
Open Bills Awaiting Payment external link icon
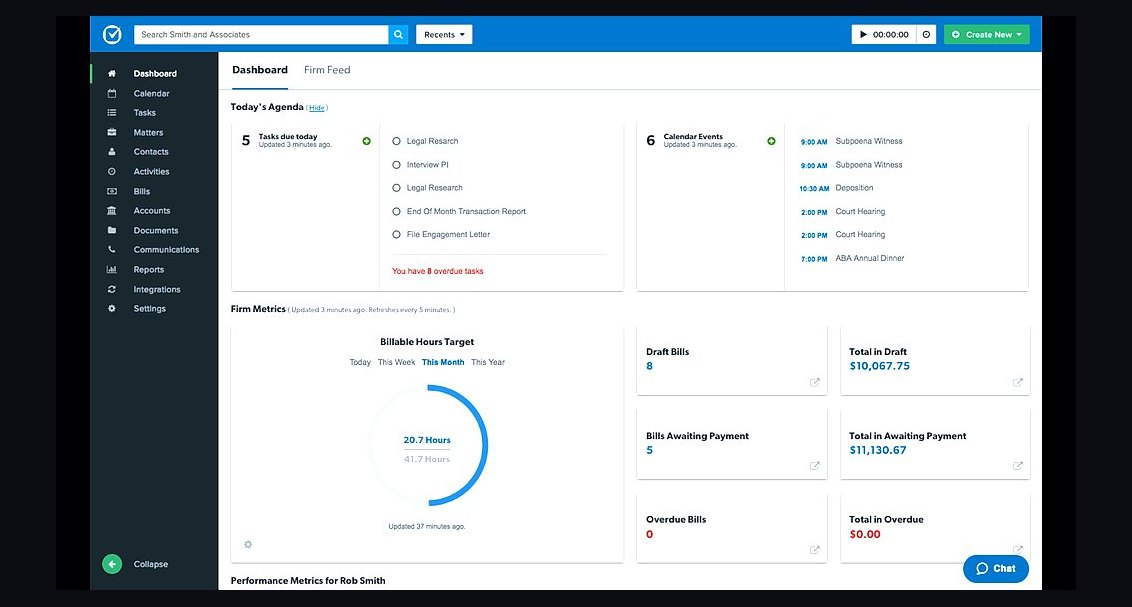pyautogui.click(x=814, y=466)
